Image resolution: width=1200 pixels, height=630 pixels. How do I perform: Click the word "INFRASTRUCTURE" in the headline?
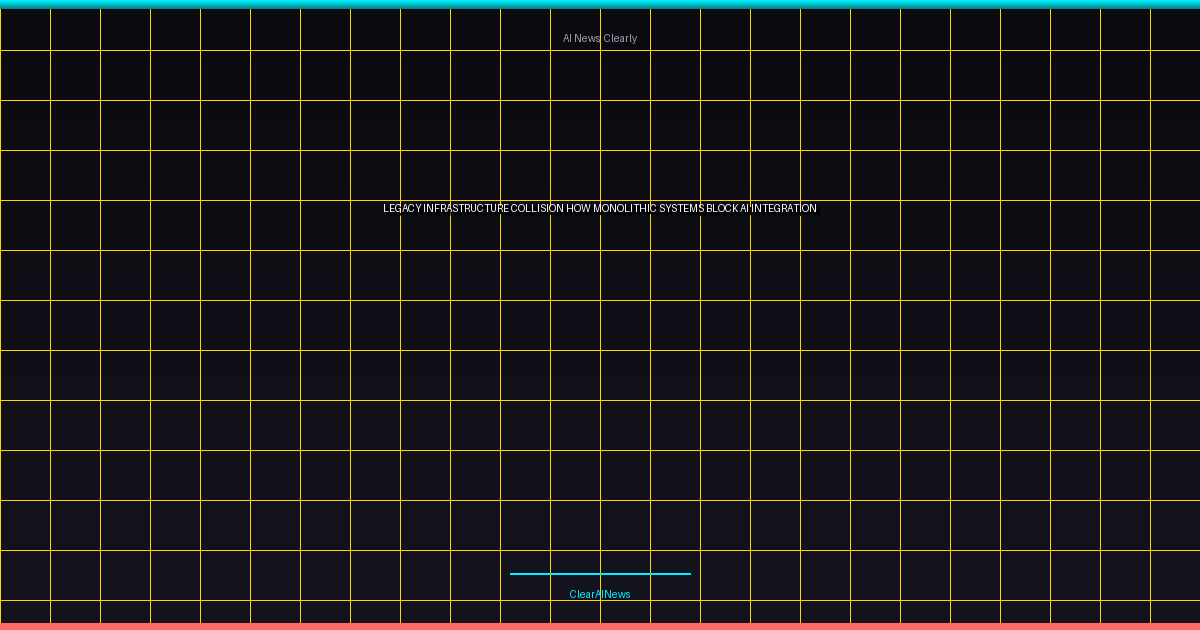pyautogui.click(x=466, y=209)
